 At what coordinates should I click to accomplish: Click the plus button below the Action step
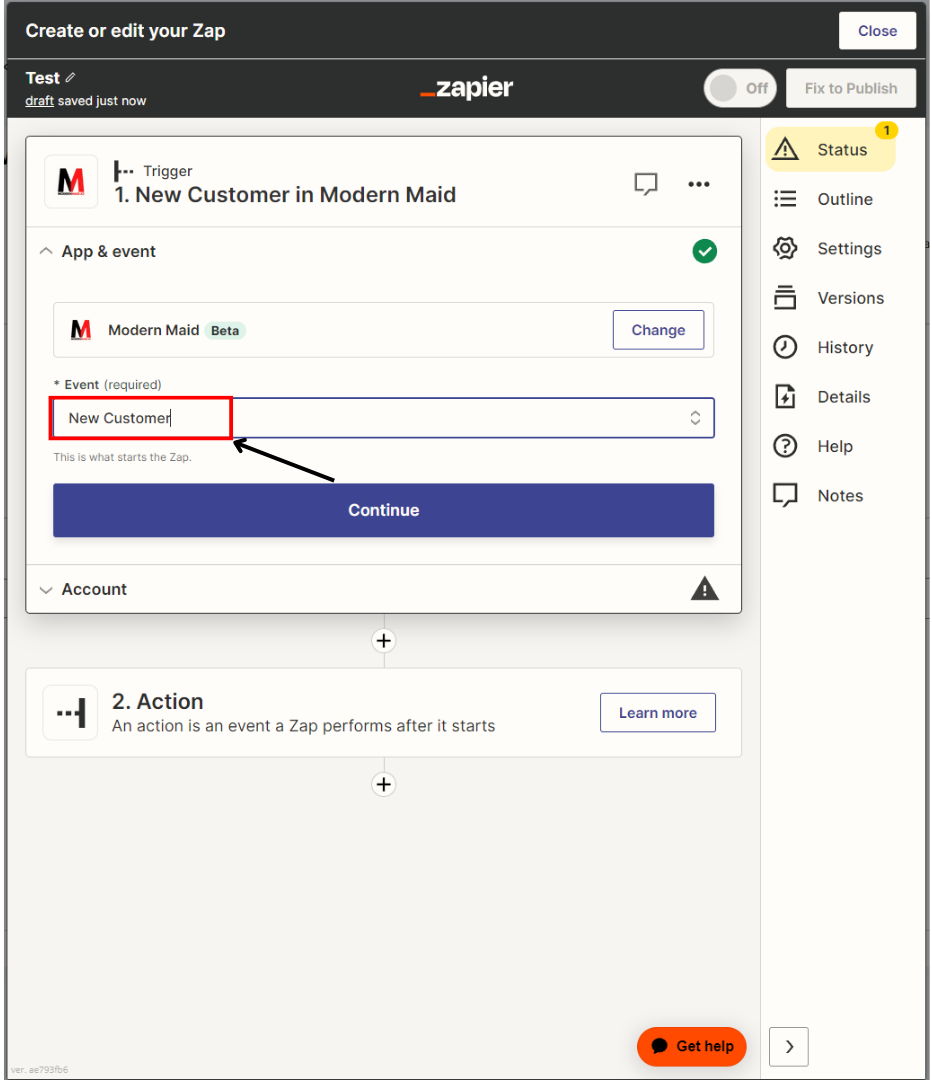[384, 784]
